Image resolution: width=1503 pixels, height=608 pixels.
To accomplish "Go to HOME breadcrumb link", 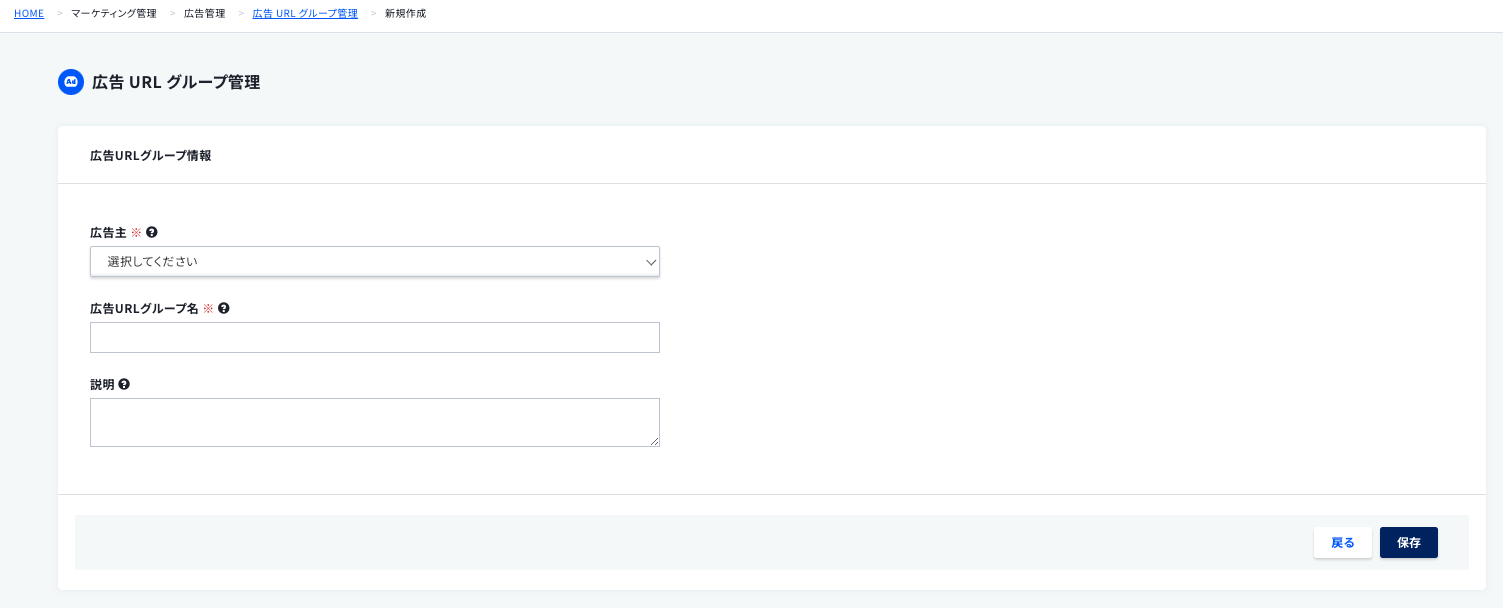I will pyautogui.click(x=29, y=13).
